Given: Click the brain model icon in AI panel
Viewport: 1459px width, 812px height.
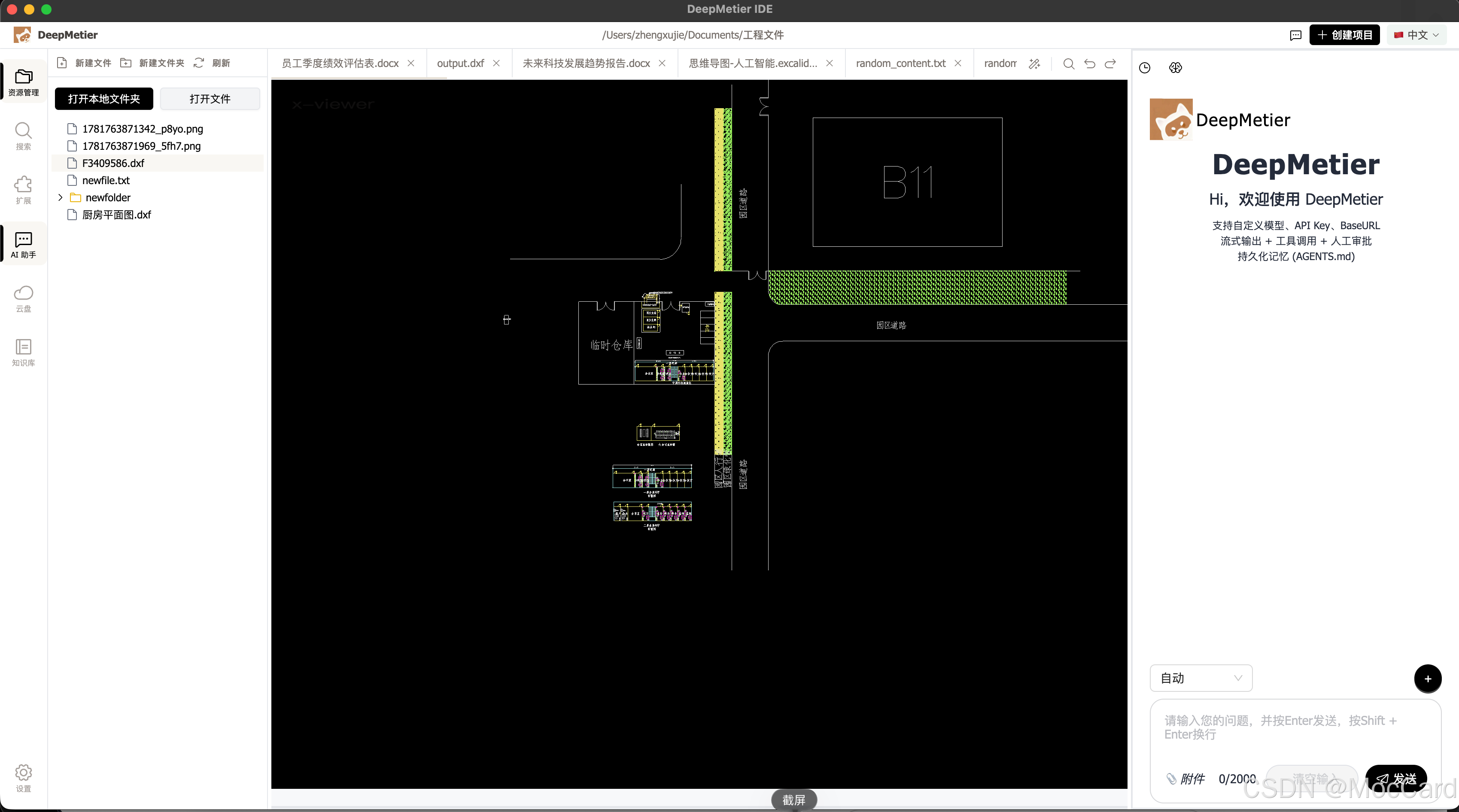Looking at the screenshot, I should (x=1175, y=67).
